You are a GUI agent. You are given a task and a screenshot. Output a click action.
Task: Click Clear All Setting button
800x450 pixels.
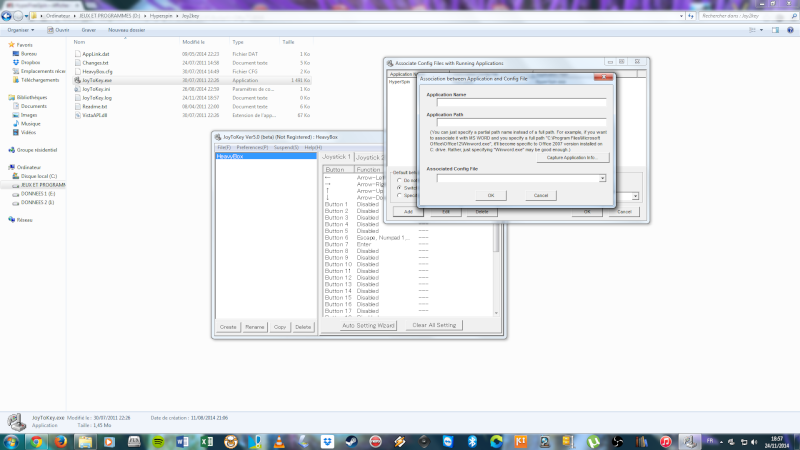[x=434, y=325]
